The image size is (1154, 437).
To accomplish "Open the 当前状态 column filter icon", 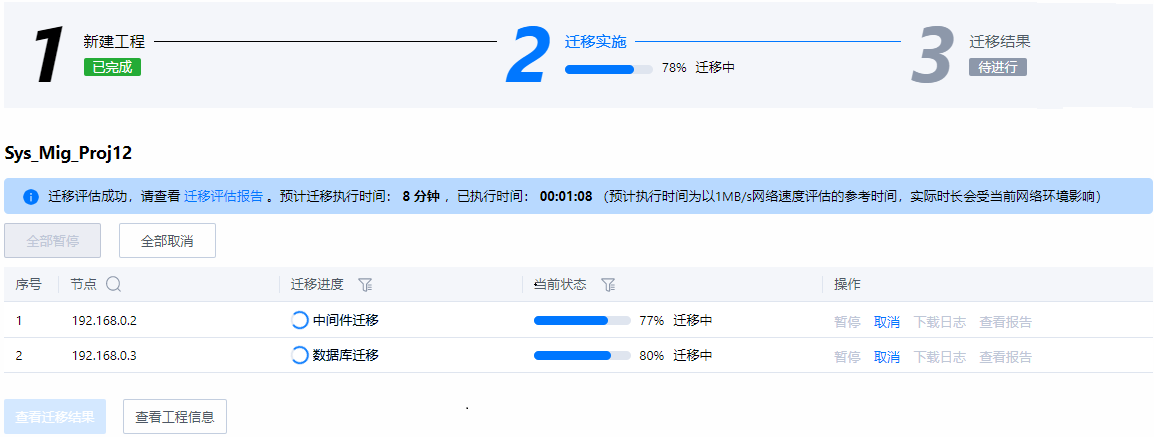I will point(608,285).
